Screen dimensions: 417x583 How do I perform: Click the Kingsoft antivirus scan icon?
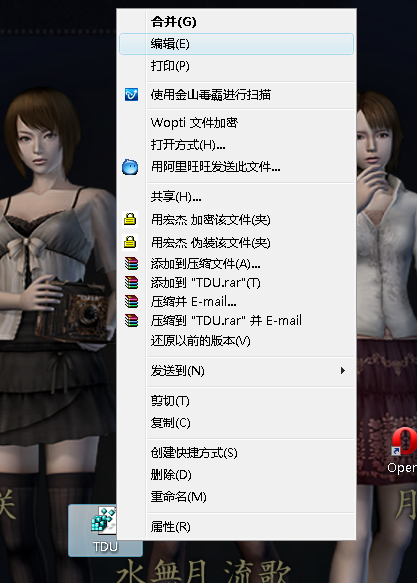(131, 94)
